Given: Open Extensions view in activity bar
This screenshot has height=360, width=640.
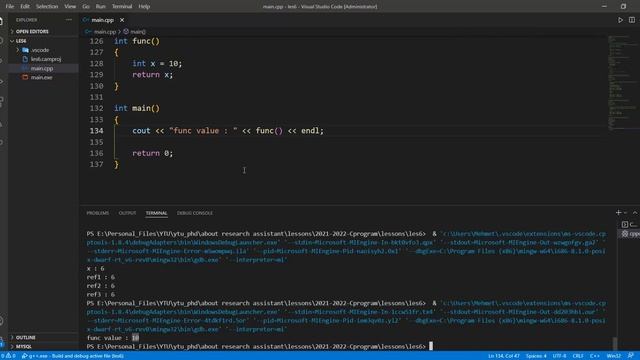Looking at the screenshot, I should tap(2, 101).
